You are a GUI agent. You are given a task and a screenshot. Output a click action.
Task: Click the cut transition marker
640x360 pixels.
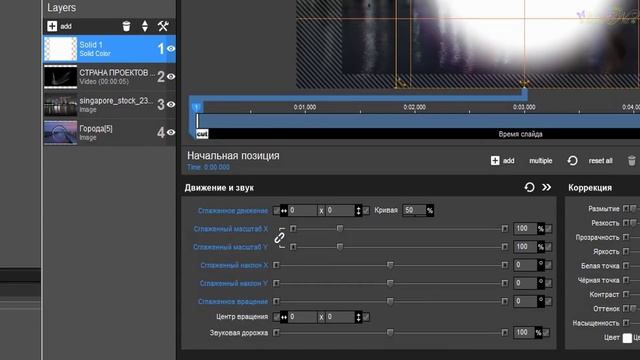click(x=202, y=134)
